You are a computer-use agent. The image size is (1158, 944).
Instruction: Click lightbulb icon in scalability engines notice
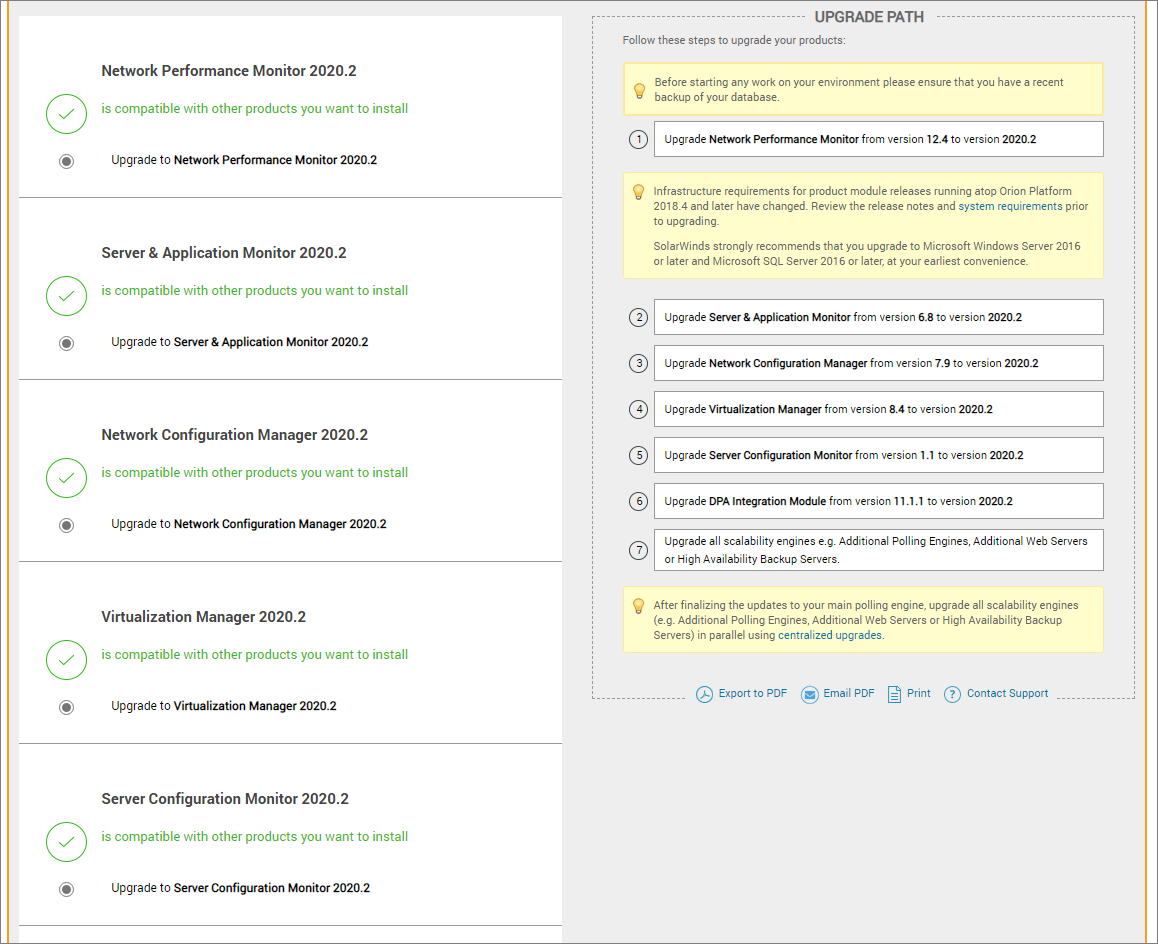pyautogui.click(x=639, y=606)
